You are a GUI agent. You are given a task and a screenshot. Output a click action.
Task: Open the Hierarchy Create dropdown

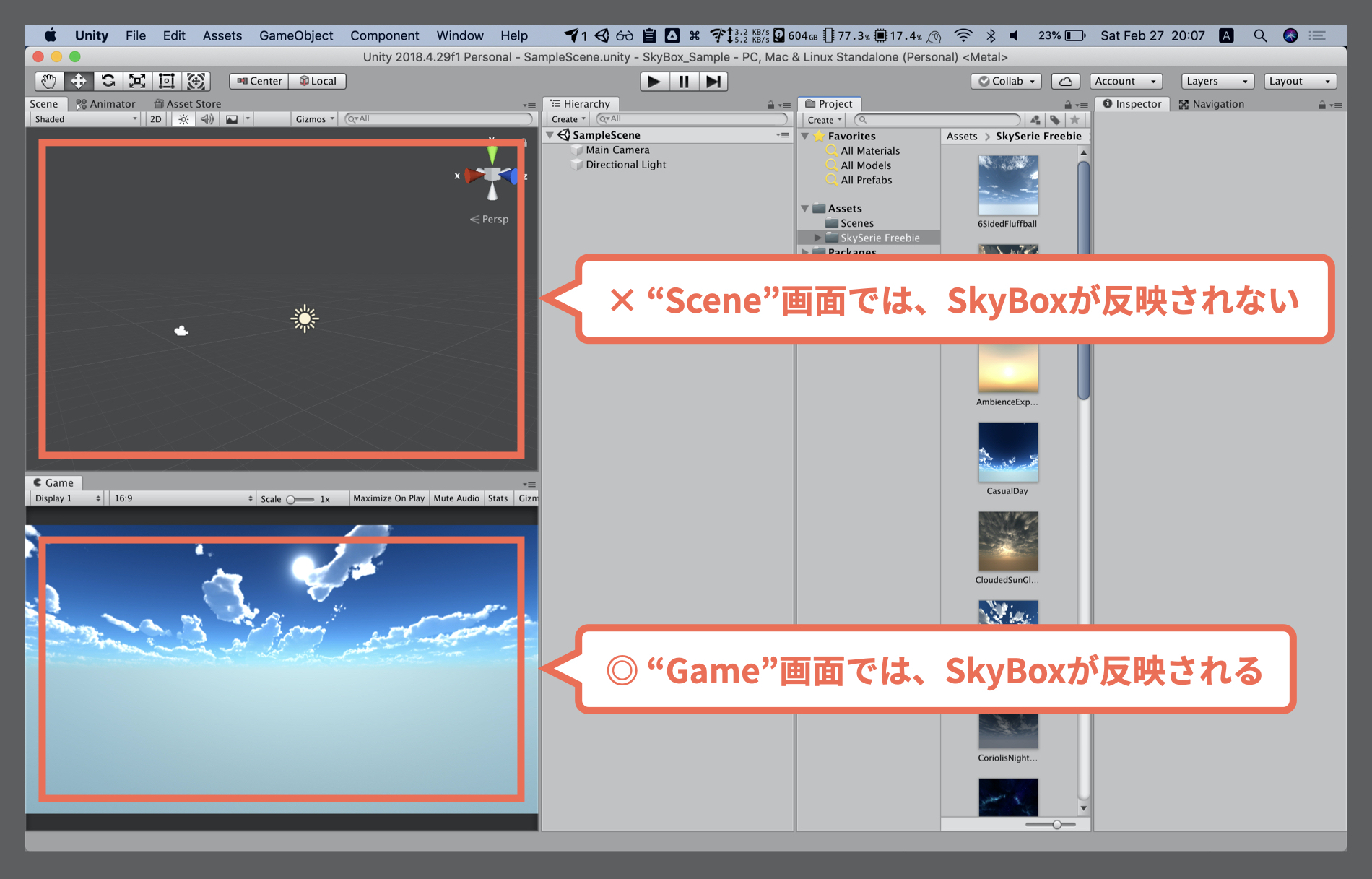coord(568,119)
